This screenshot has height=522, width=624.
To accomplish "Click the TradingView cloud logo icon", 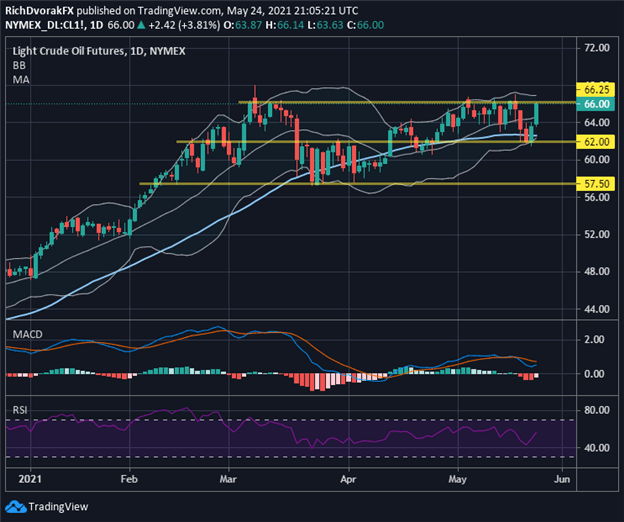I will coord(15,507).
